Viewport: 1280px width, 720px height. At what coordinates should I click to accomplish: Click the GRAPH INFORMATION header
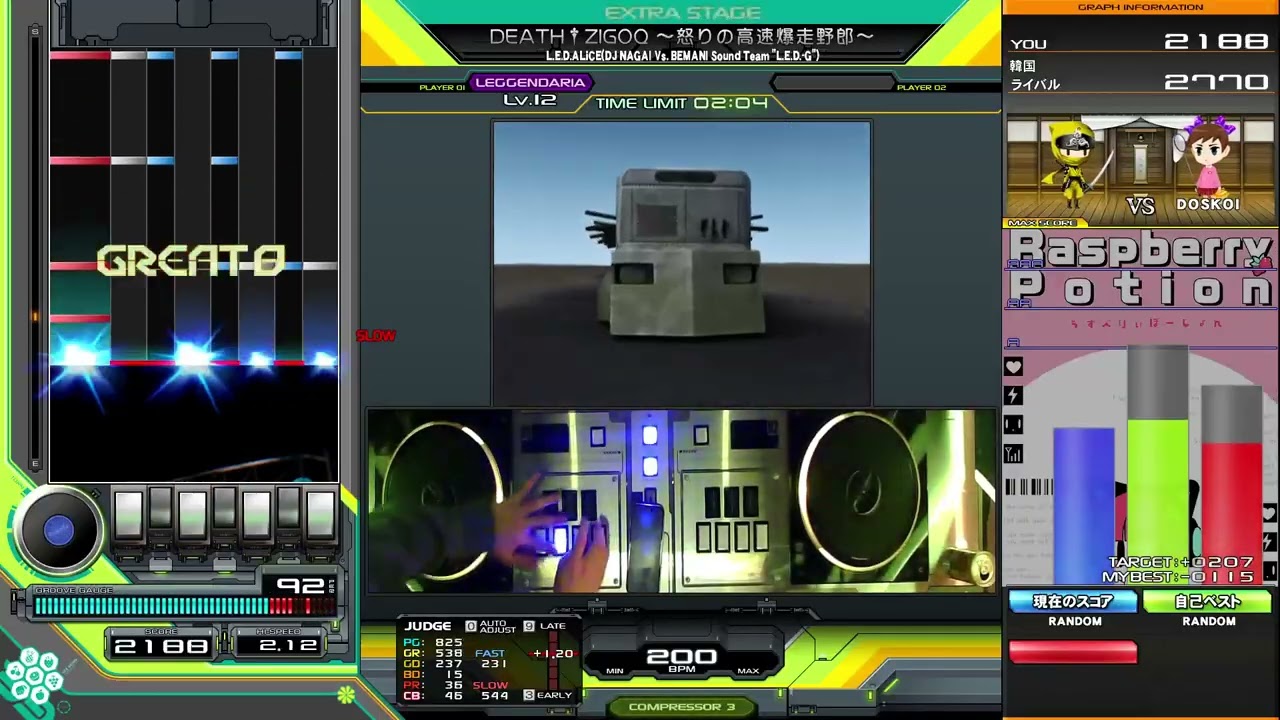click(x=1140, y=7)
